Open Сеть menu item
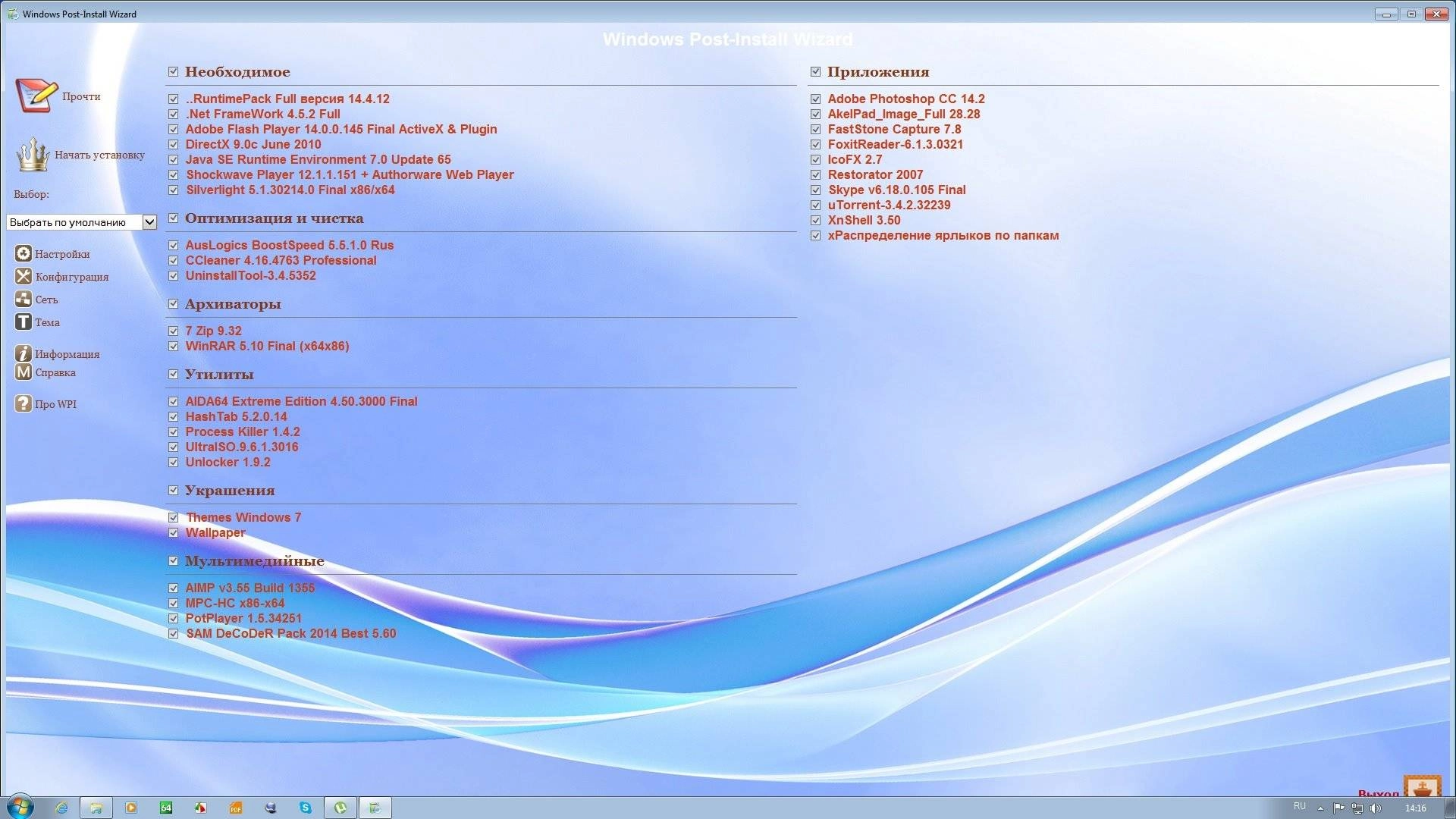This screenshot has width=1456, height=819. pos(46,300)
